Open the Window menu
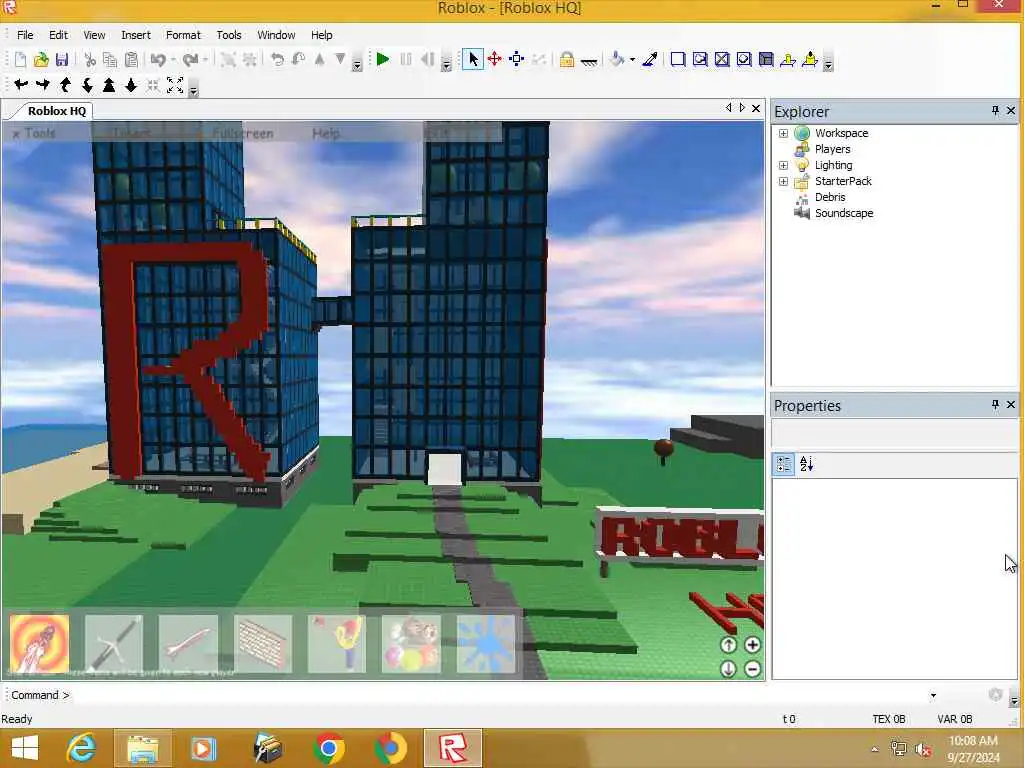Viewport: 1024px width, 768px height. (276, 35)
